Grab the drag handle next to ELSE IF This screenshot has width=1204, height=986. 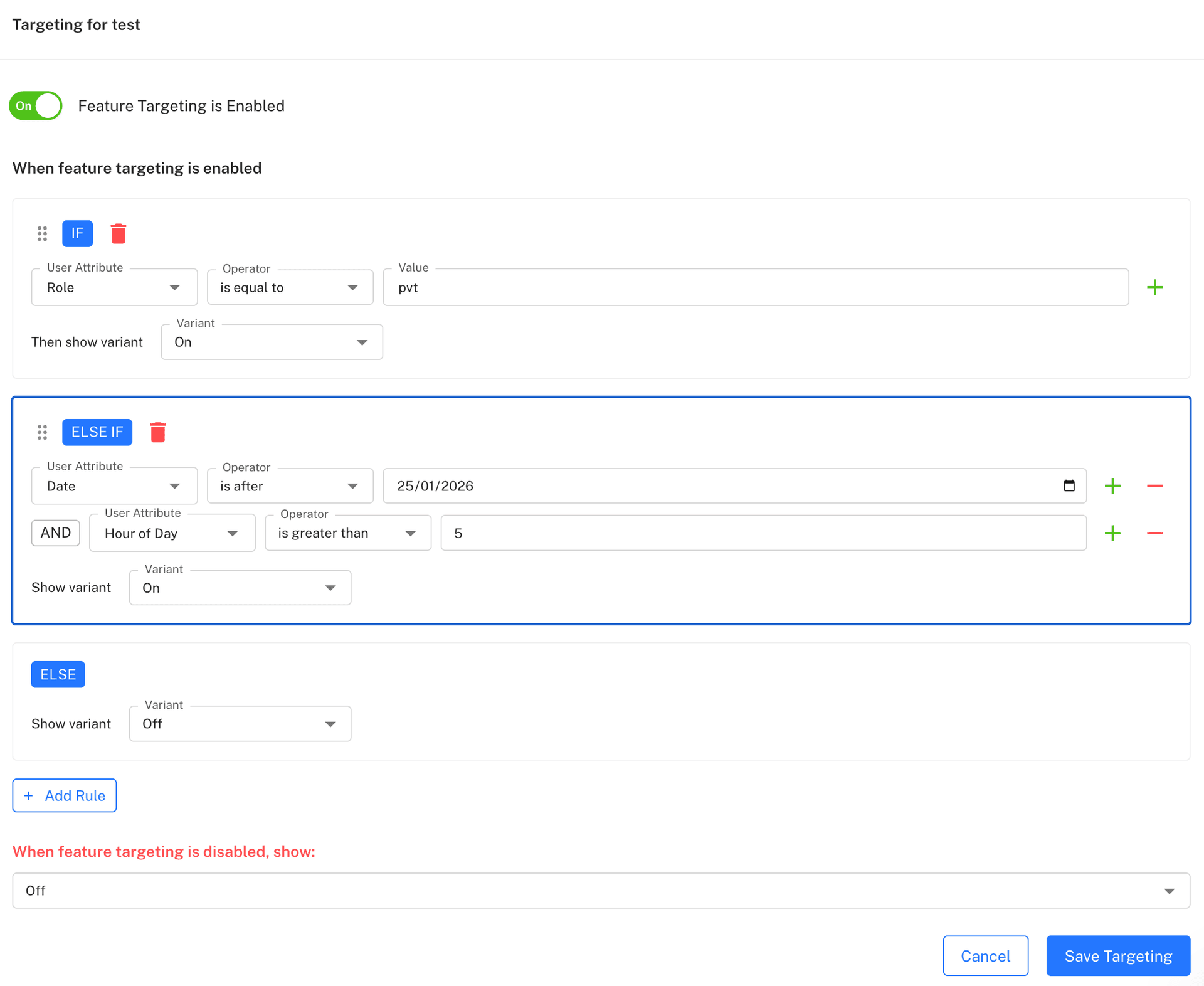tap(42, 432)
